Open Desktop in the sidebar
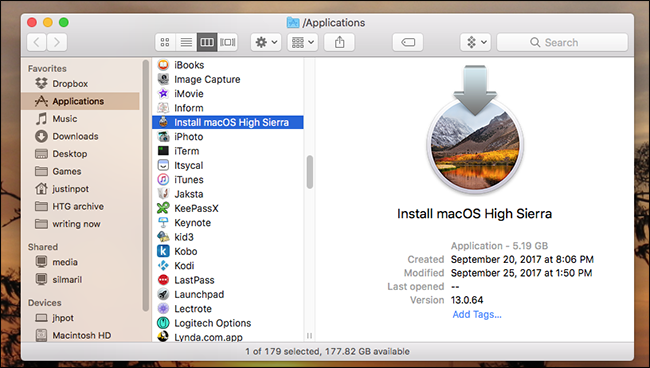Viewport: 650px width, 368px height. [80, 154]
